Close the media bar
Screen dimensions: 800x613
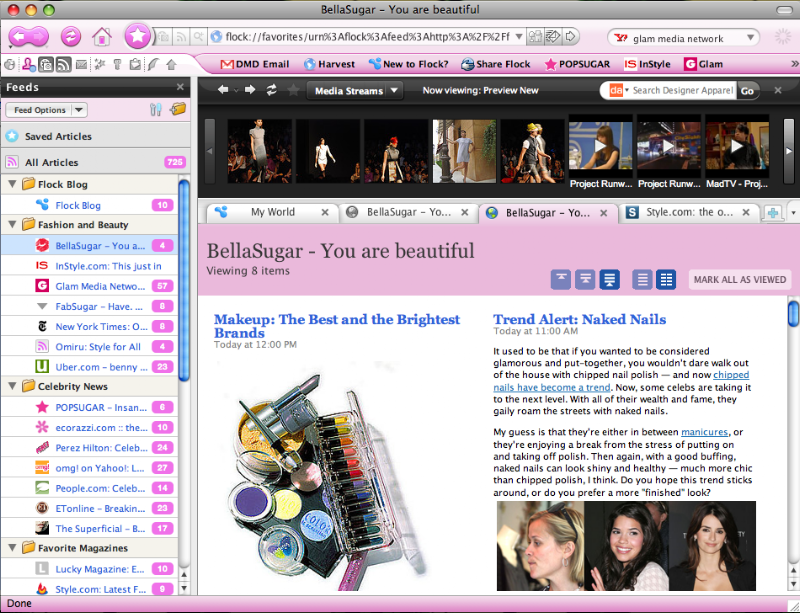778,90
